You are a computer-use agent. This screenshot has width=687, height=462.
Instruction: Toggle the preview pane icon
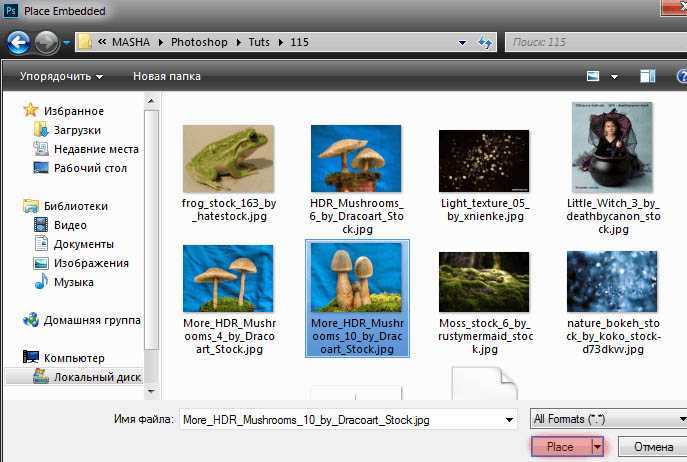[x=647, y=76]
